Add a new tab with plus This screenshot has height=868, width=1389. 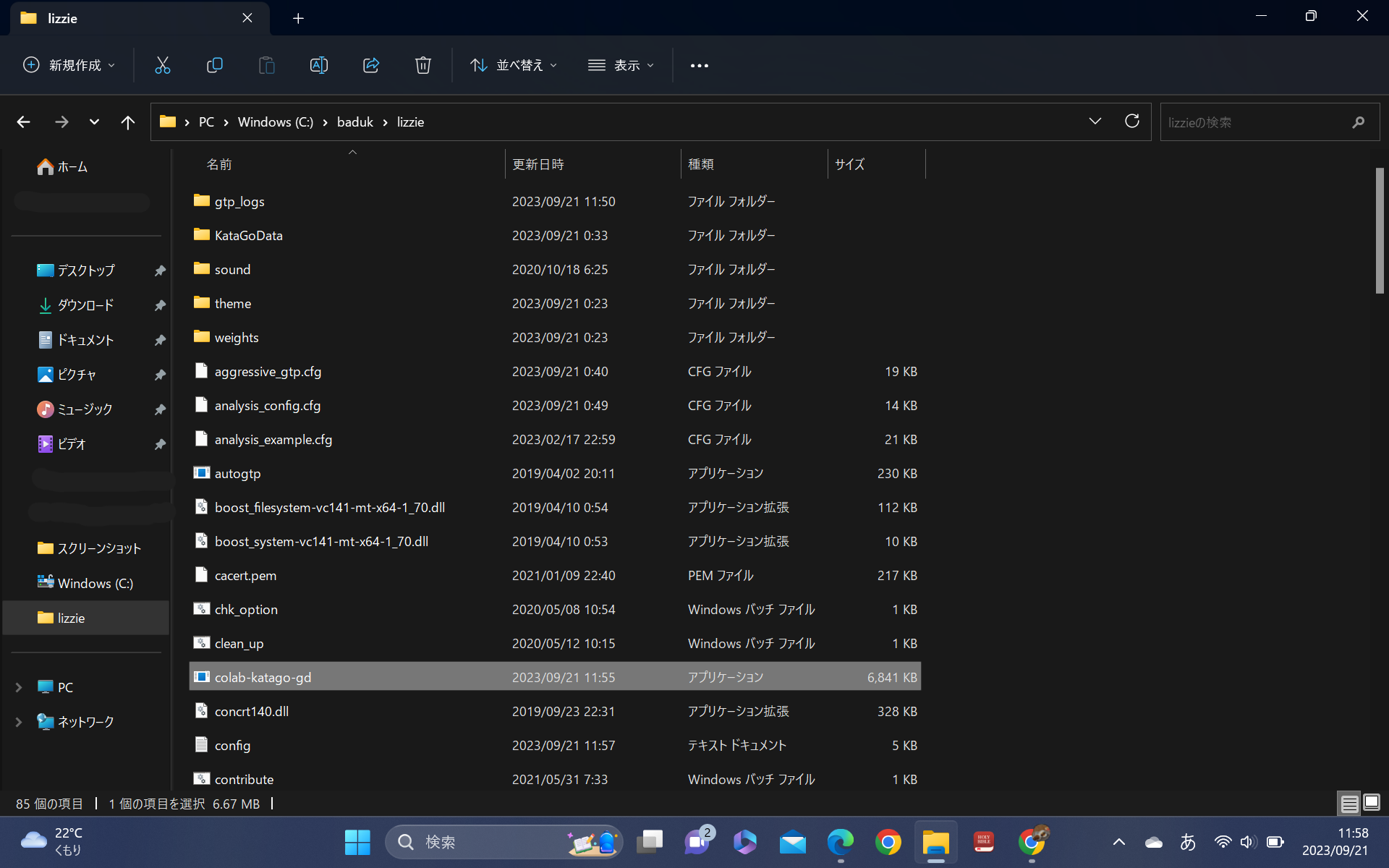[x=298, y=18]
